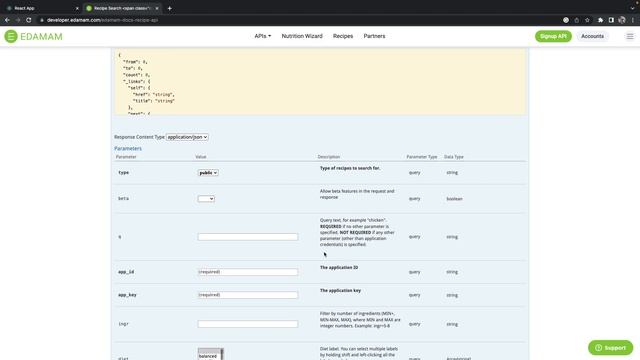This screenshot has width=640, height=360.
Task: Expand the APIs menu
Action: click(x=262, y=36)
